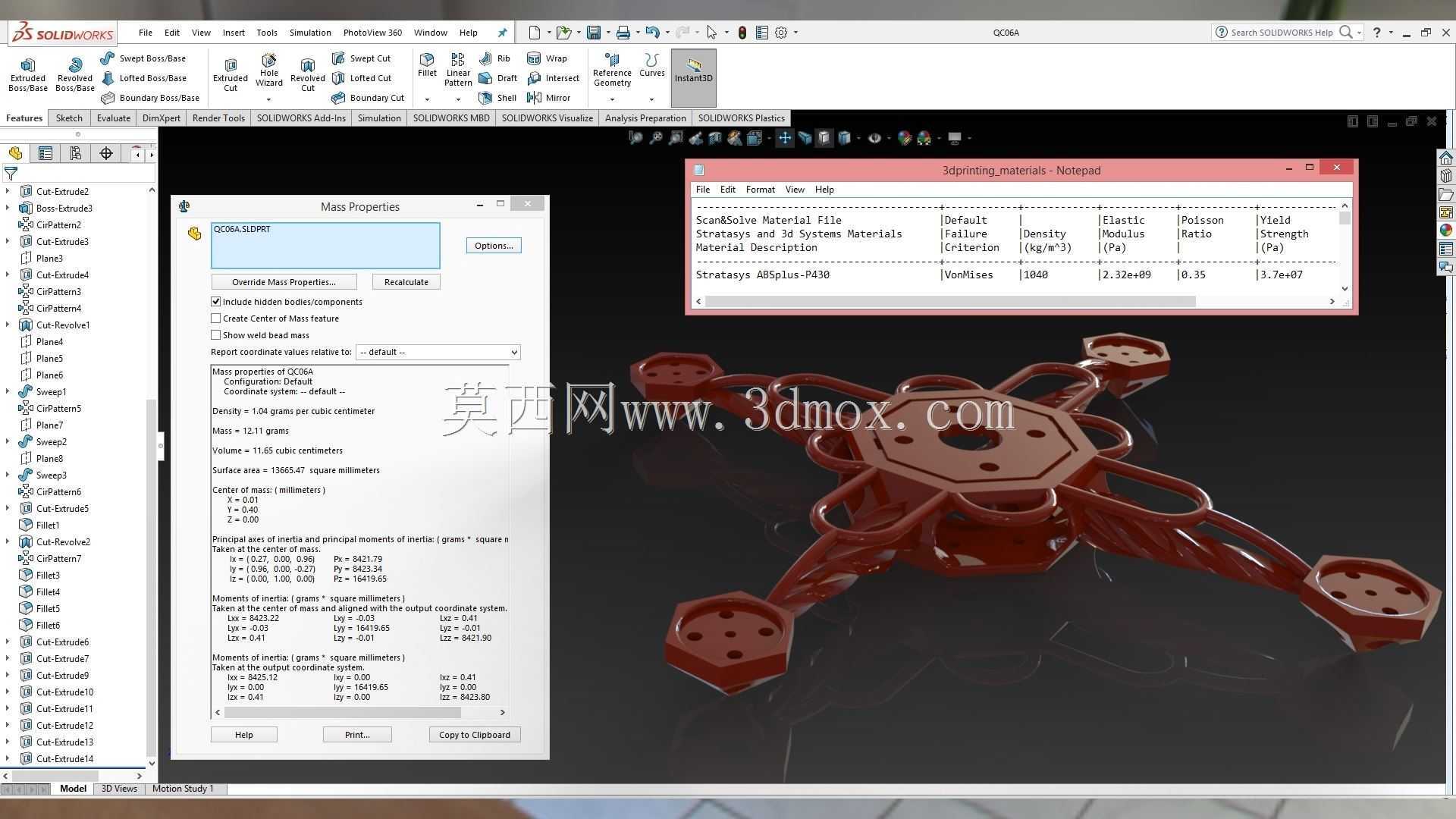Viewport: 1456px width, 819px height.
Task: Toggle the Instant3D button
Action: (x=693, y=77)
